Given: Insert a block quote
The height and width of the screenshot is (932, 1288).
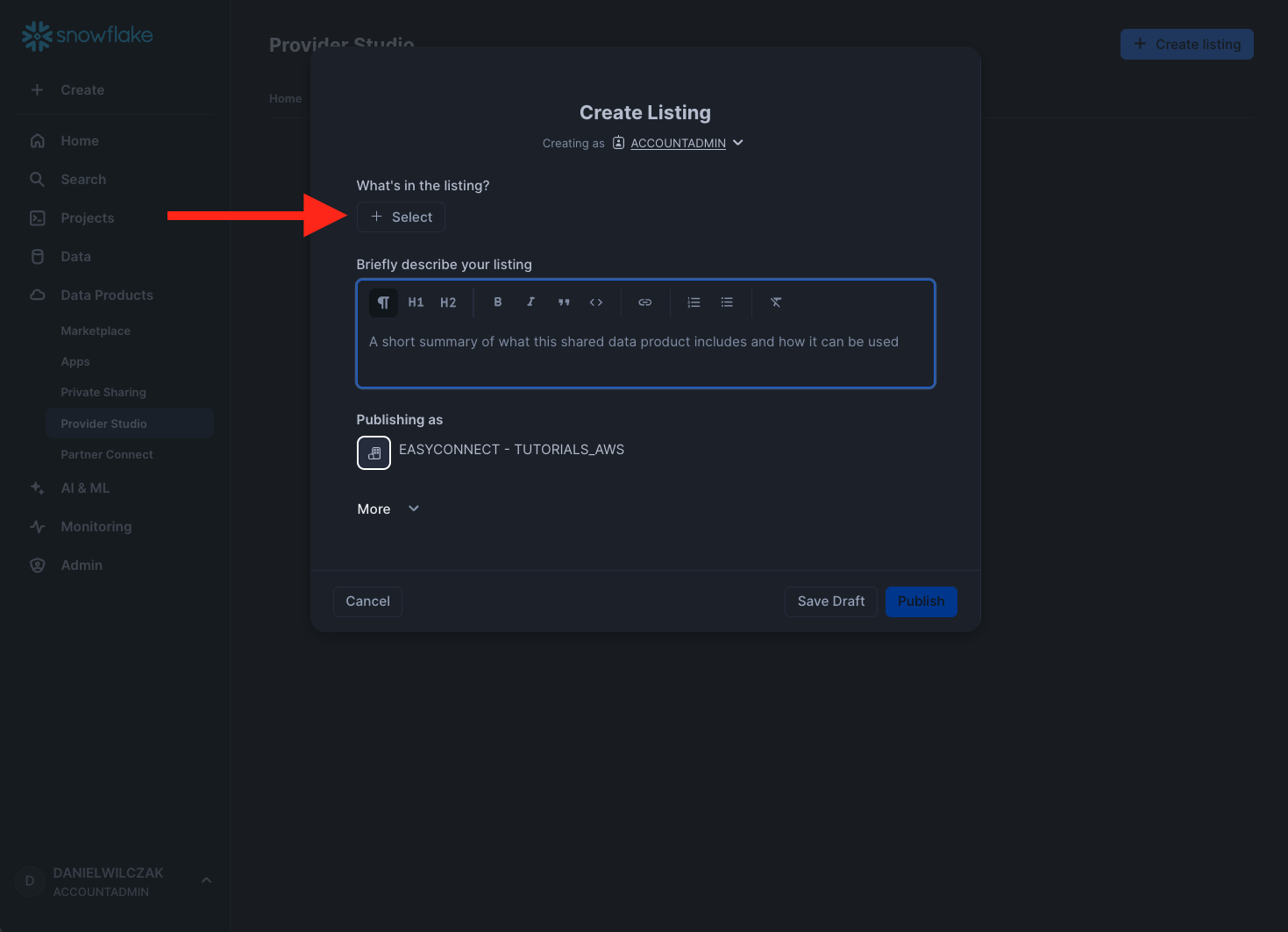Looking at the screenshot, I should pyautogui.click(x=564, y=302).
